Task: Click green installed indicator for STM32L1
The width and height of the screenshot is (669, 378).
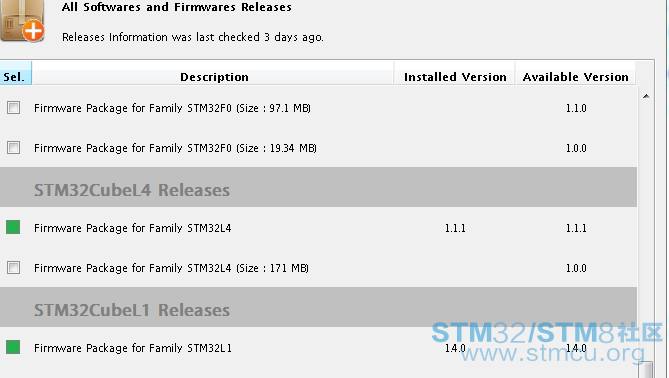Action: pyautogui.click(x=13, y=347)
